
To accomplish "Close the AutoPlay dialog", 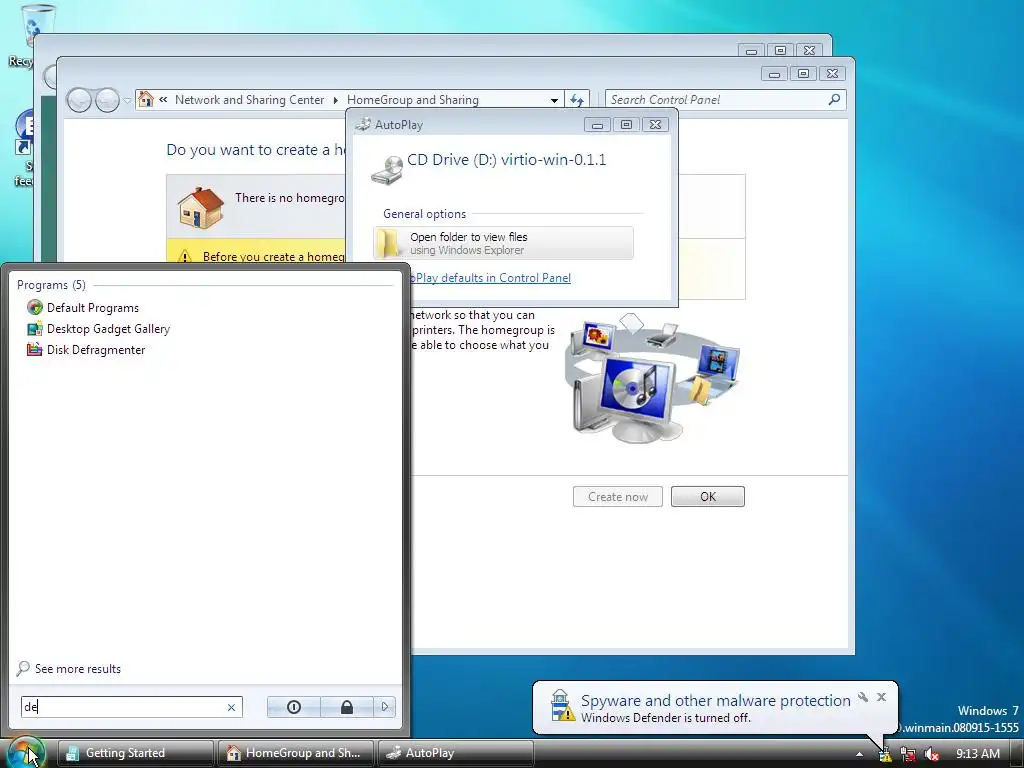I will 655,124.
